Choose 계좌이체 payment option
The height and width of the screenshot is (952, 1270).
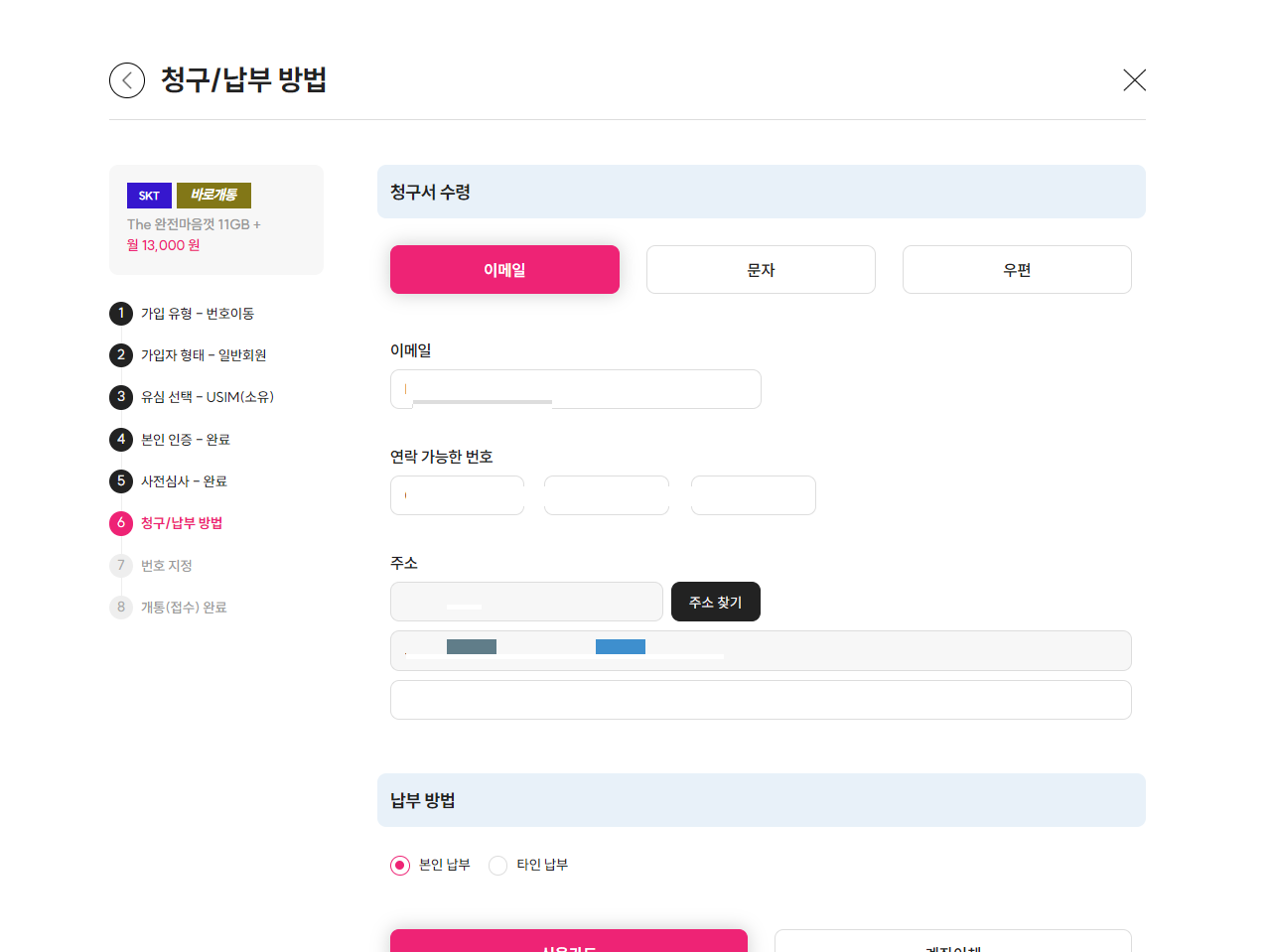[952, 943]
